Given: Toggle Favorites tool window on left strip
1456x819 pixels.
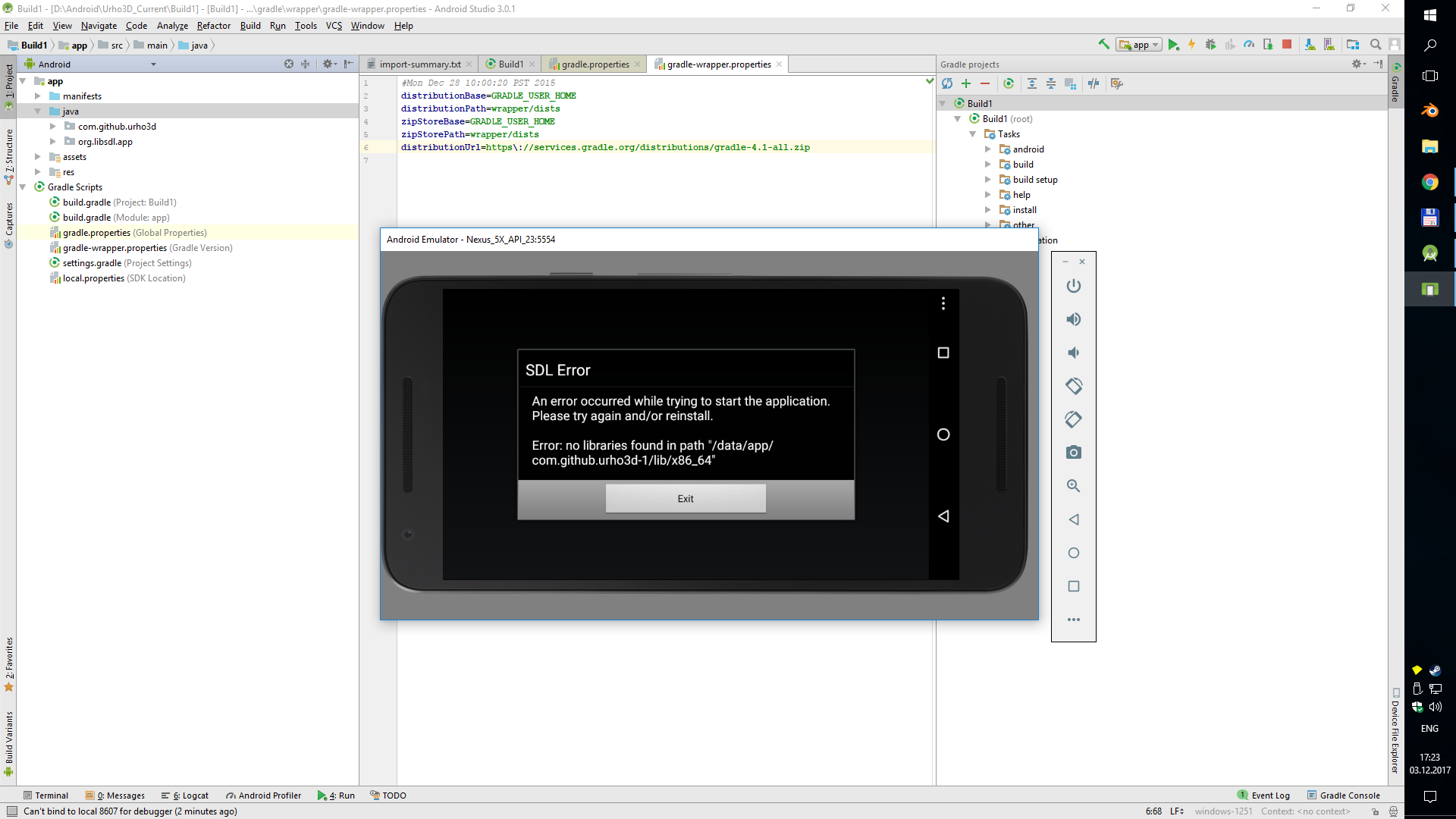Looking at the screenshot, I should tap(9, 664).
